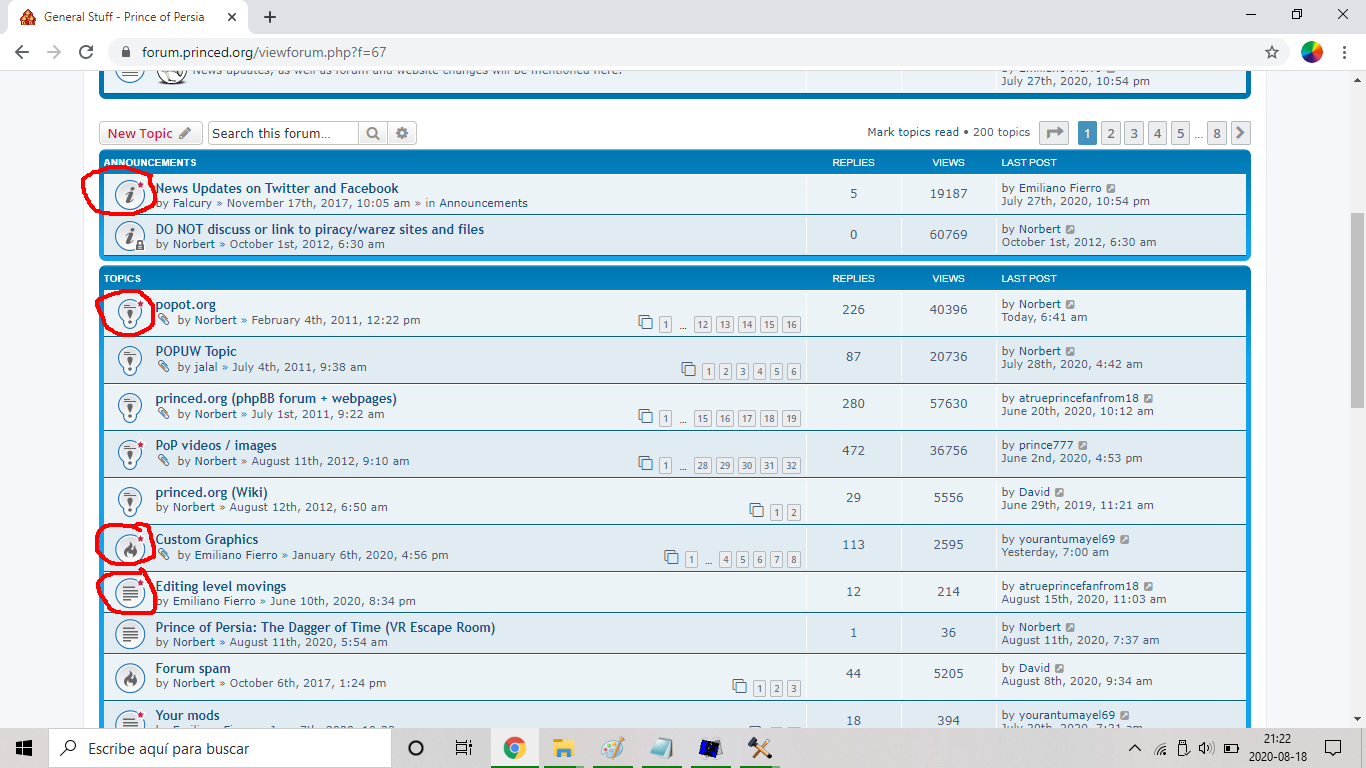This screenshot has width=1366, height=768.
Task: Click Mark topics read link
Action: (913, 132)
